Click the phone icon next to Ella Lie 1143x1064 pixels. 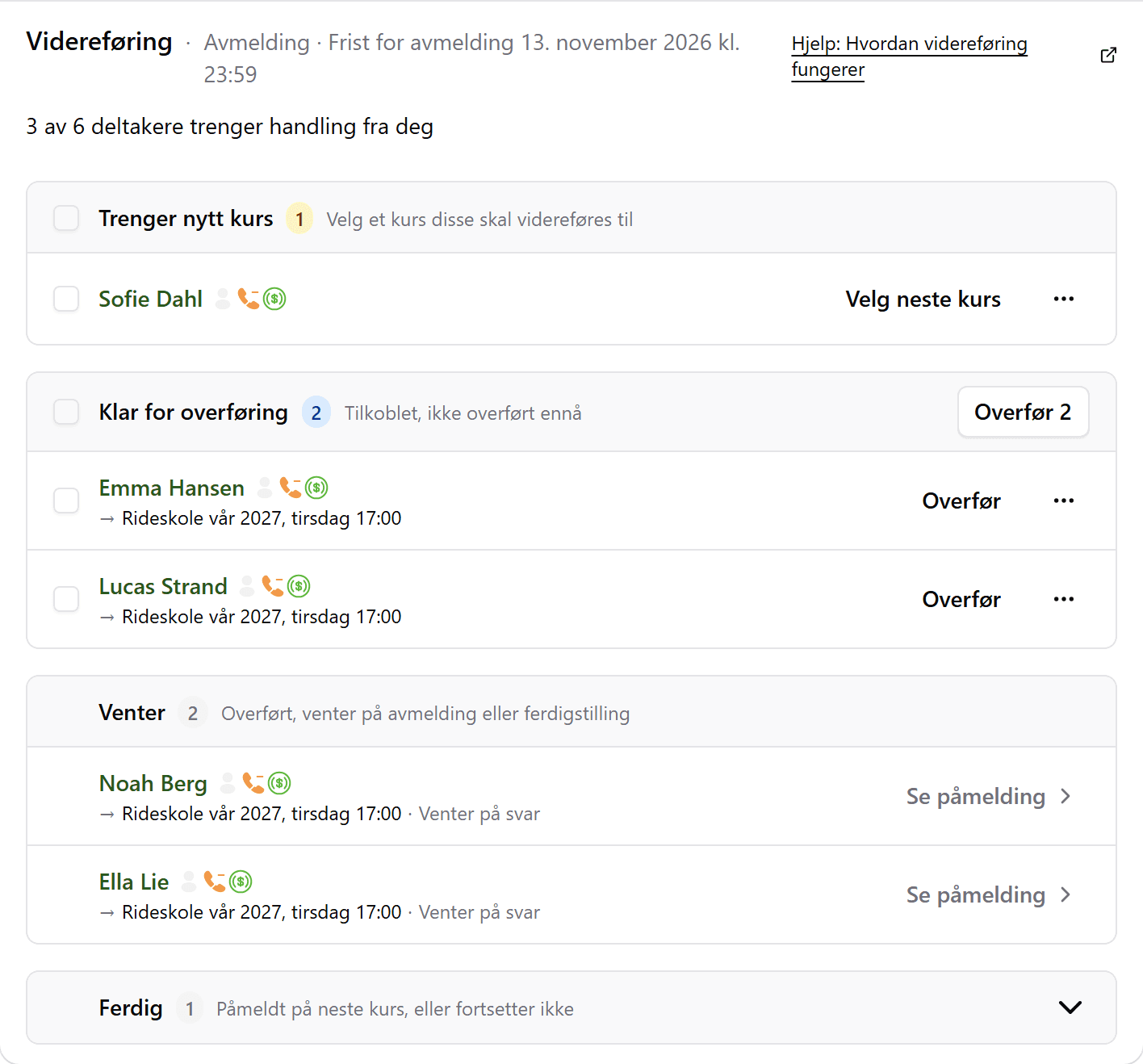pos(215,882)
